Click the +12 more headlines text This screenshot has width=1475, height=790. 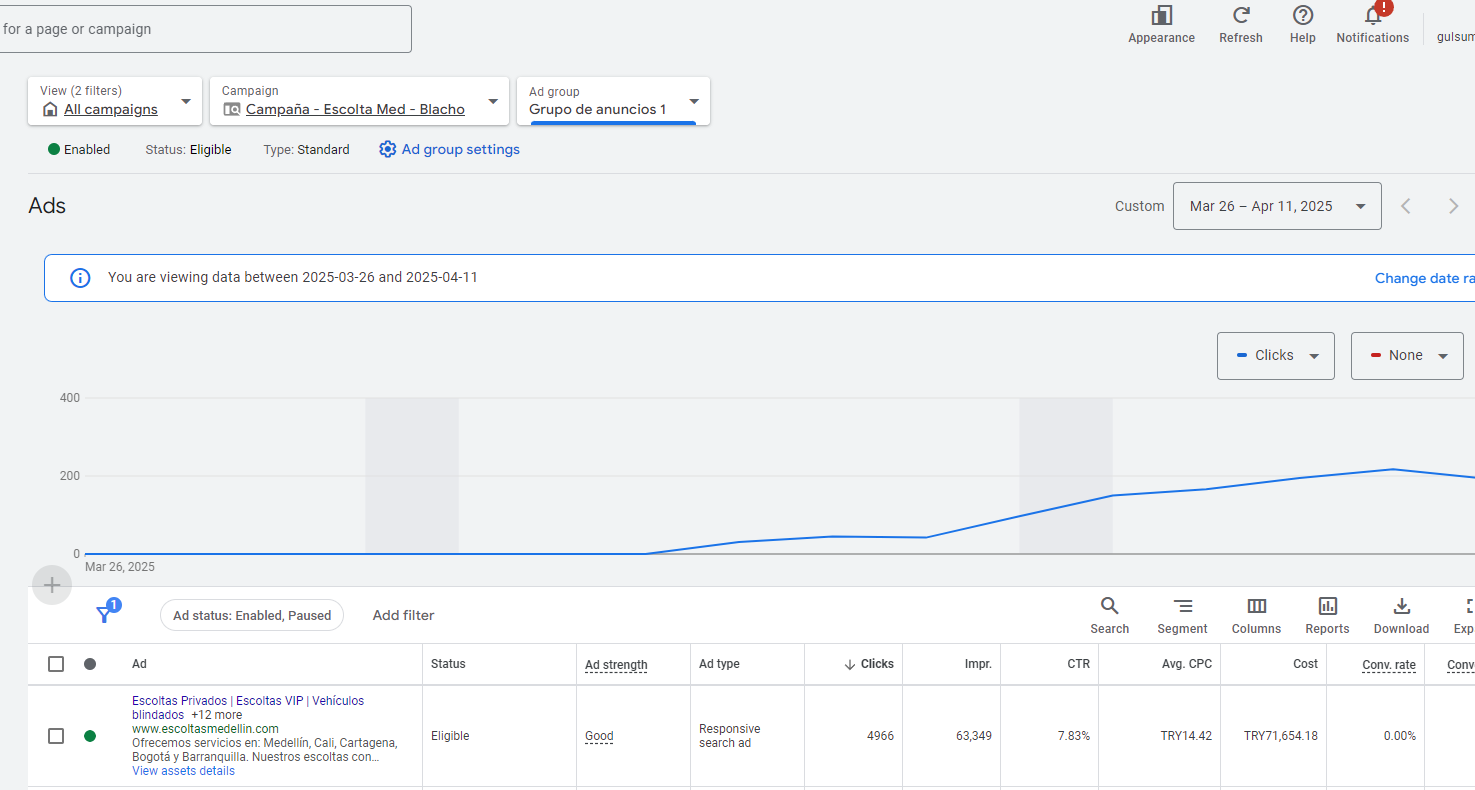216,715
